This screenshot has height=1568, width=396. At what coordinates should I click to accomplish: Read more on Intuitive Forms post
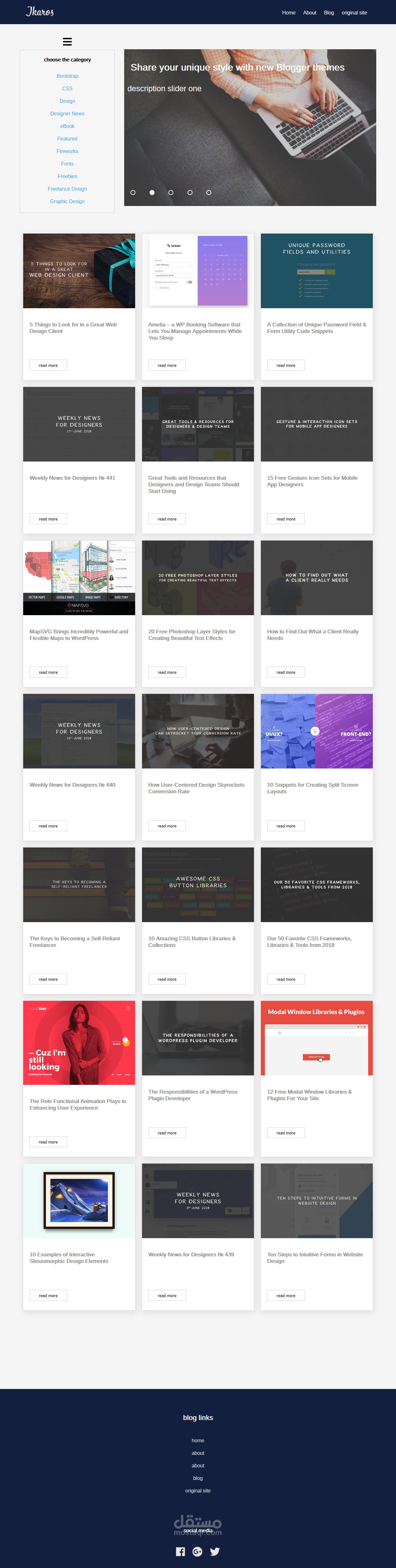tap(286, 1295)
